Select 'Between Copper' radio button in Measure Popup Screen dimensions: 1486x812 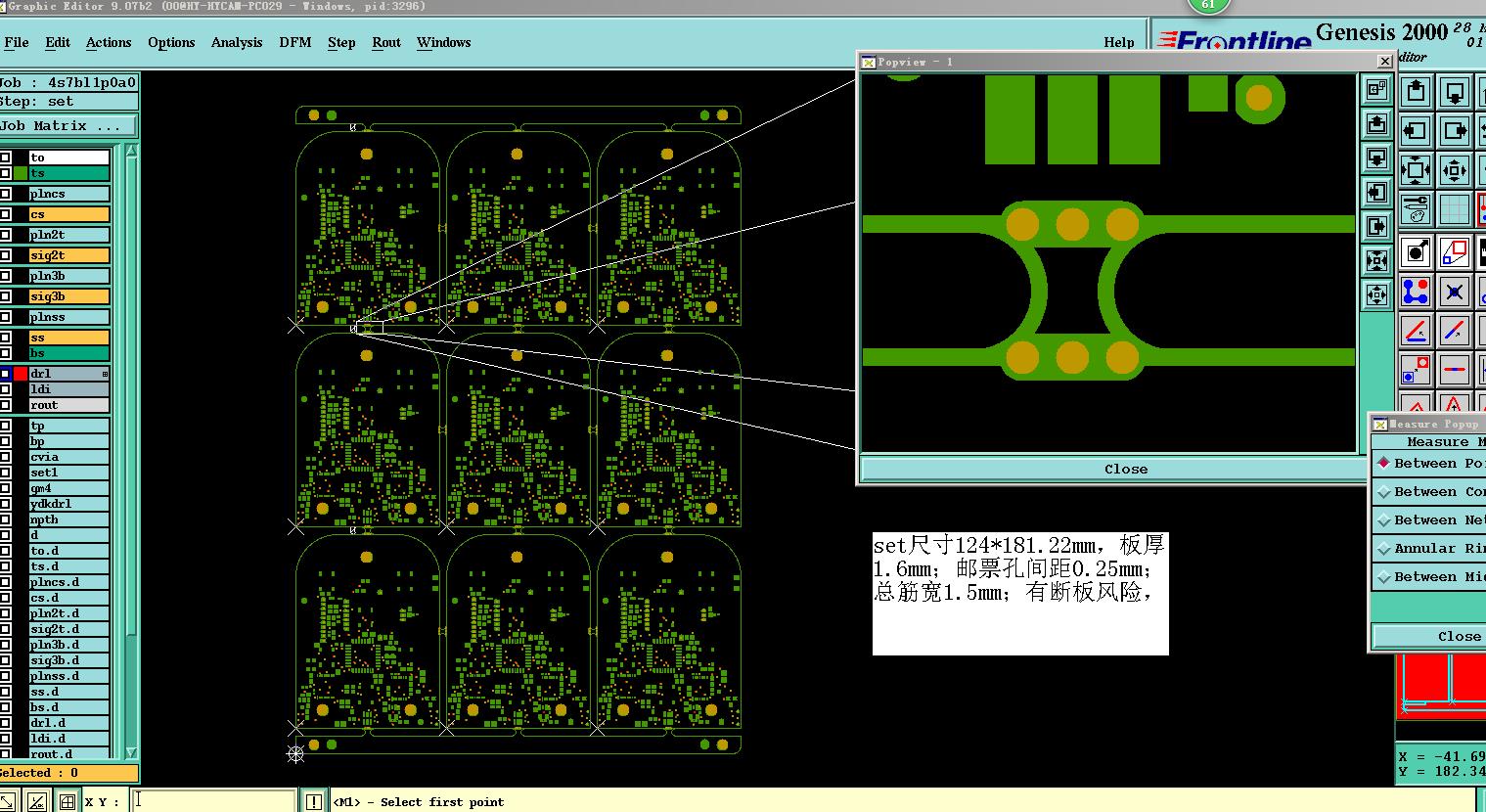pyautogui.click(x=1383, y=491)
